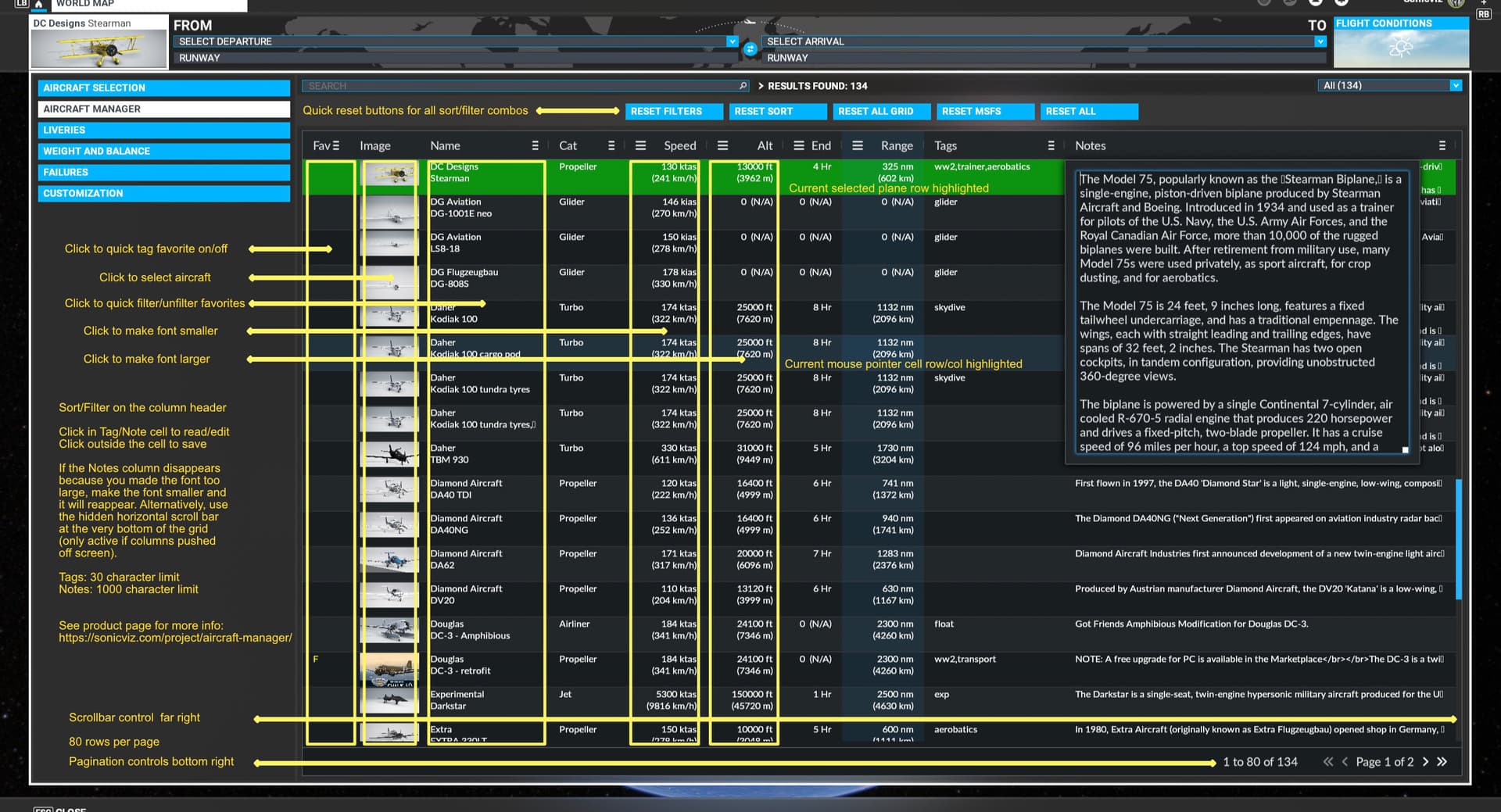
Task: Click the swap departure and arrival icon
Action: pos(750,49)
